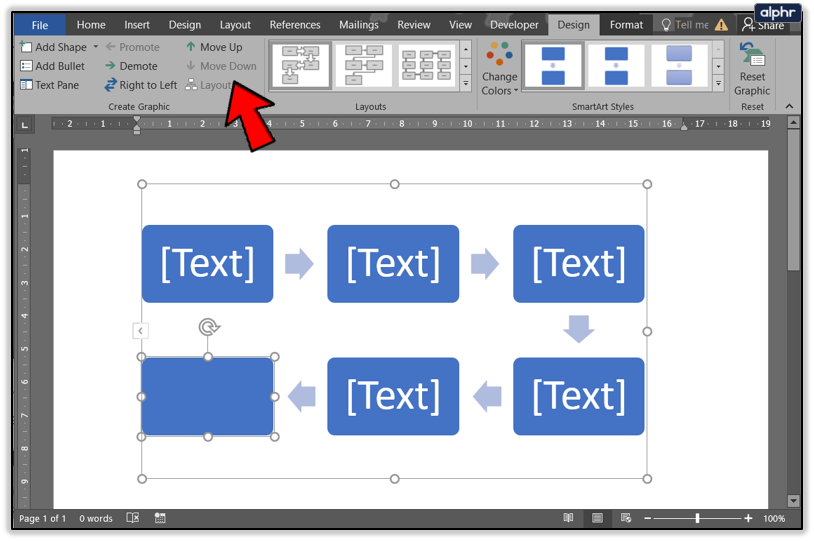The width and height of the screenshot is (814, 541).
Task: Select the third layout thumbnail
Action: (x=426, y=65)
